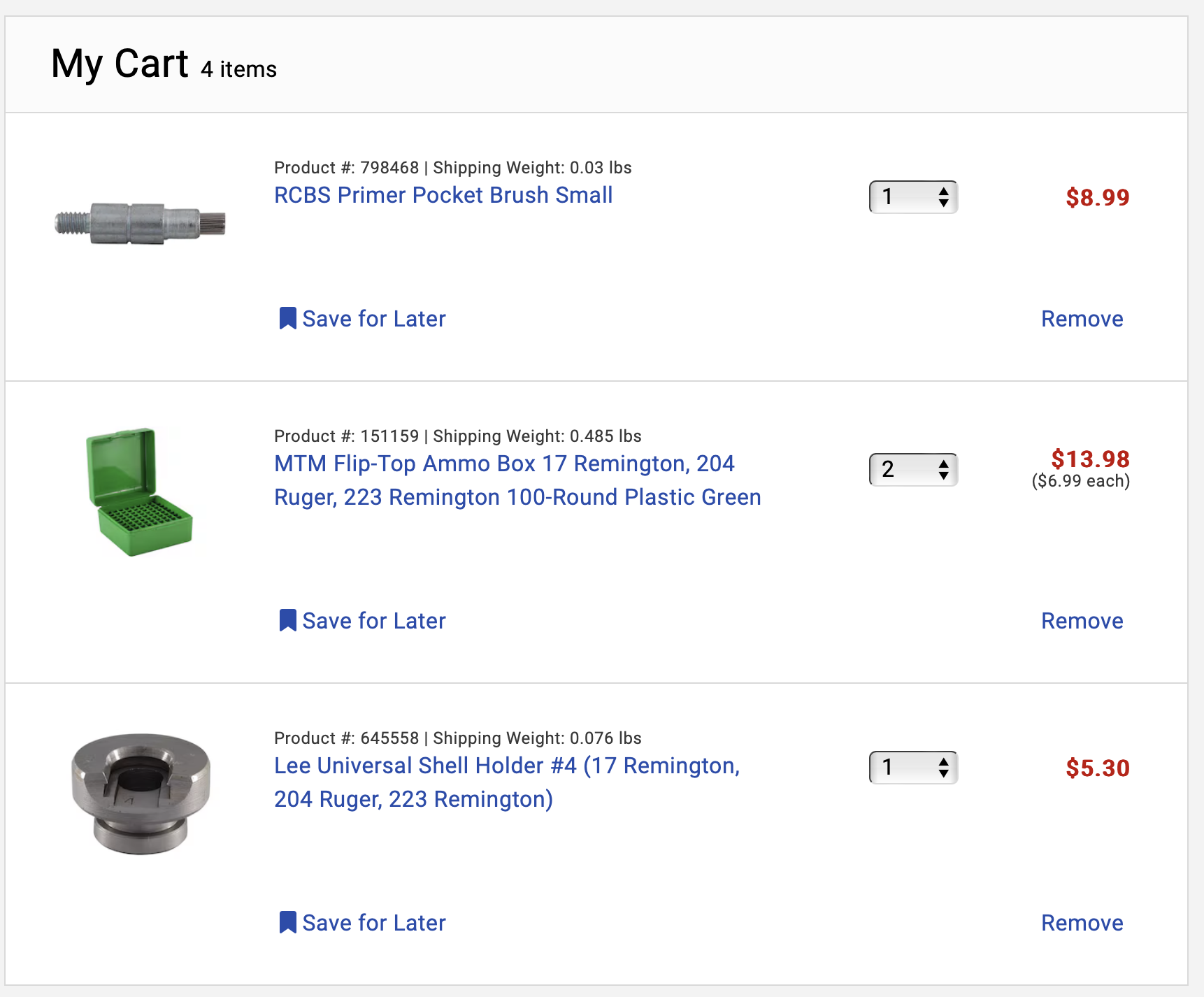Remove RCBS Primer Pocket Brush from cart
Image resolution: width=1204 pixels, height=997 pixels.
pos(1082,319)
